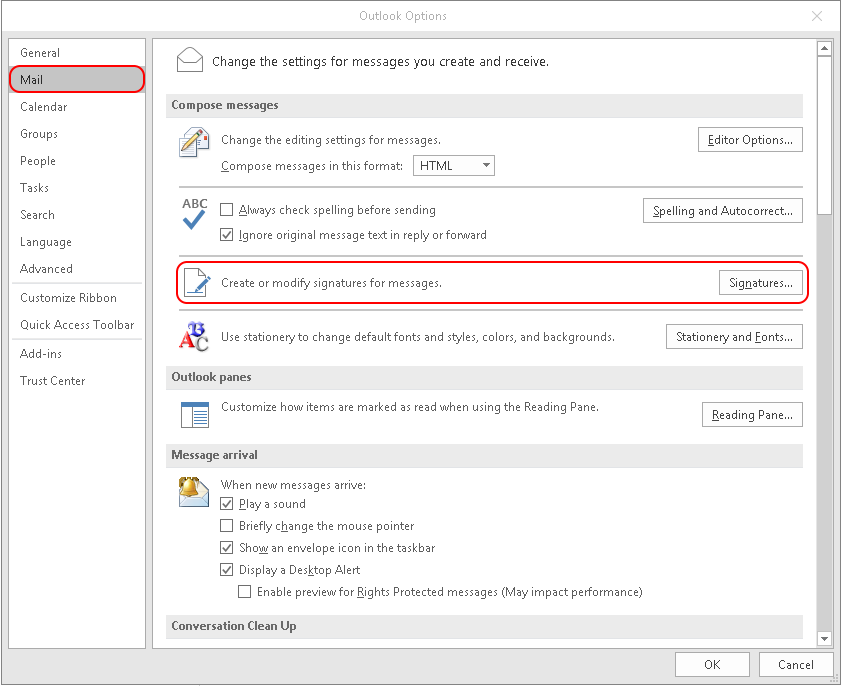The image size is (842, 686).
Task: Click the stationery ABC fonts icon
Action: pyautogui.click(x=193, y=336)
